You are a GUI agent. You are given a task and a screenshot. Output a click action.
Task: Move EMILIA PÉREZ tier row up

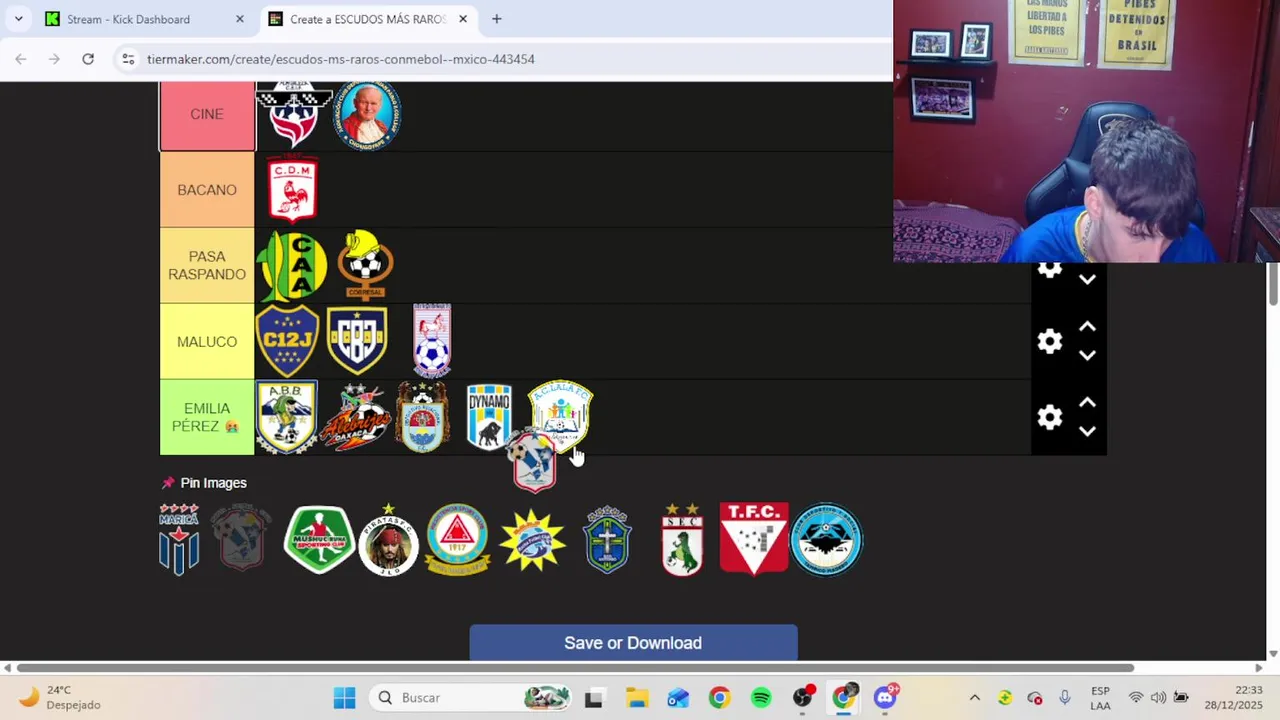[x=1087, y=403]
